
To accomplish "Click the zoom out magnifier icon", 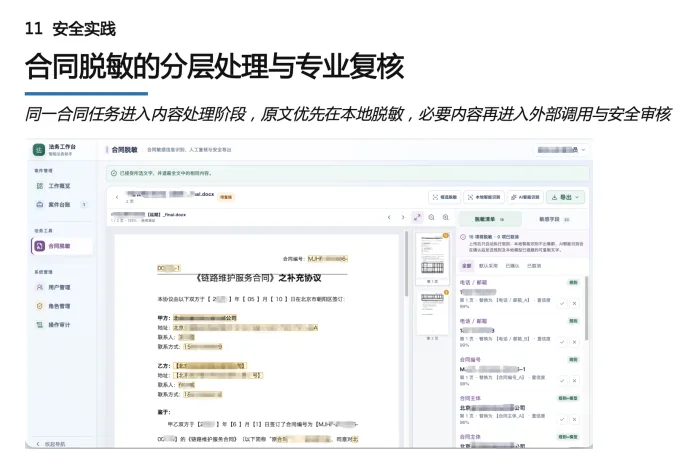I will pyautogui.click(x=432, y=217).
